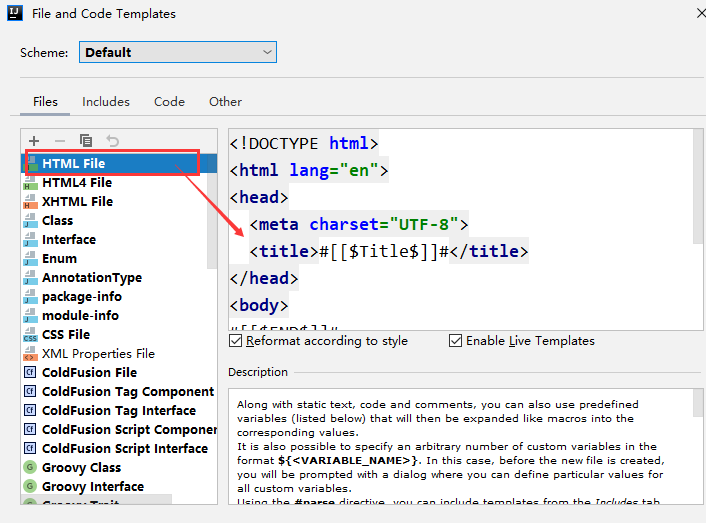Viewport: 706px width, 523px height.
Task: Click the package-info template icon
Action: coord(30,297)
